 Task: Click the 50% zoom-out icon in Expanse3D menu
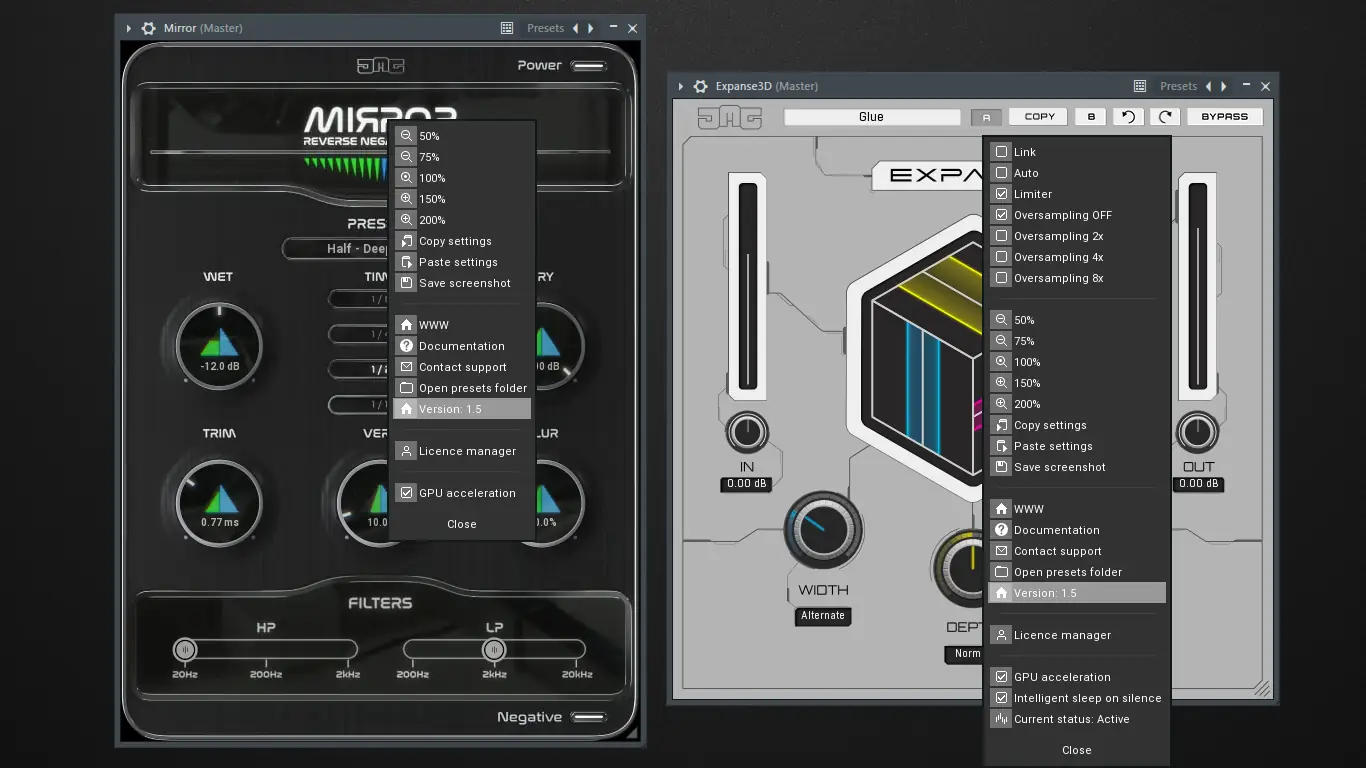pos(1001,320)
